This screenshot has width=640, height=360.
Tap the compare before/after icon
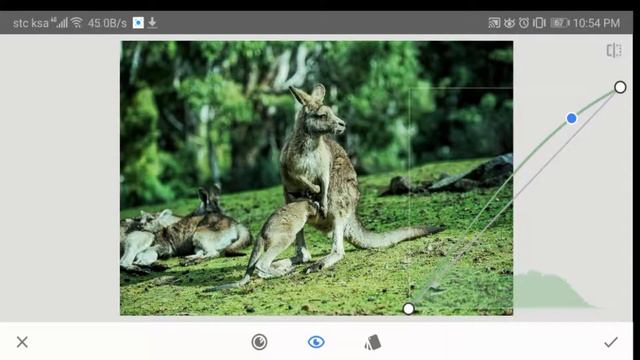click(614, 51)
